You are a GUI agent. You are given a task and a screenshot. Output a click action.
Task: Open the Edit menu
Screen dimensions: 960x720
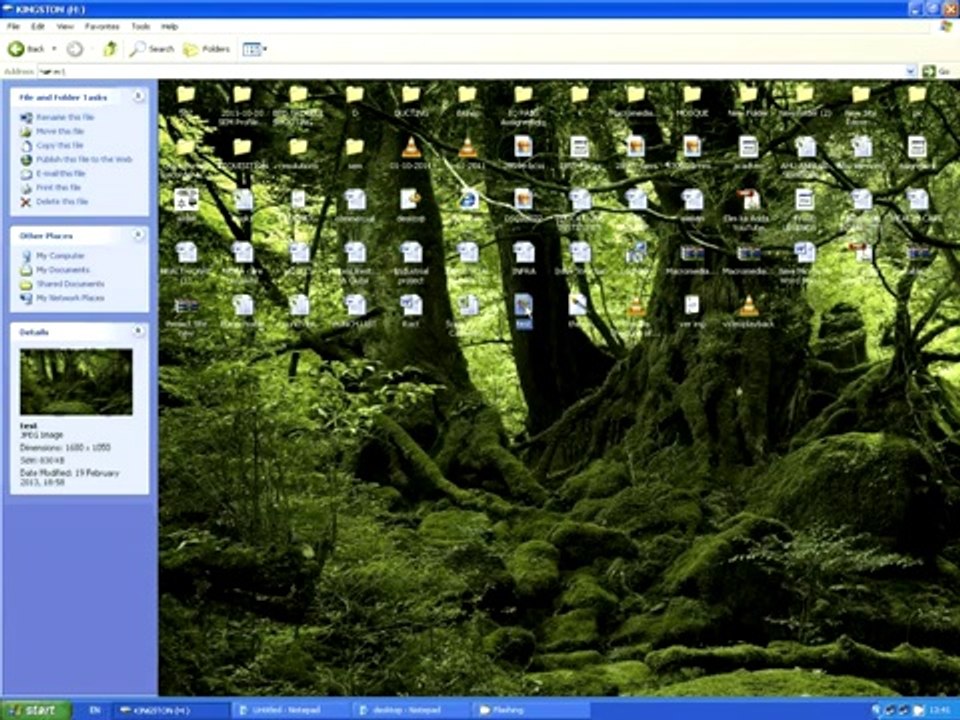[x=38, y=26]
